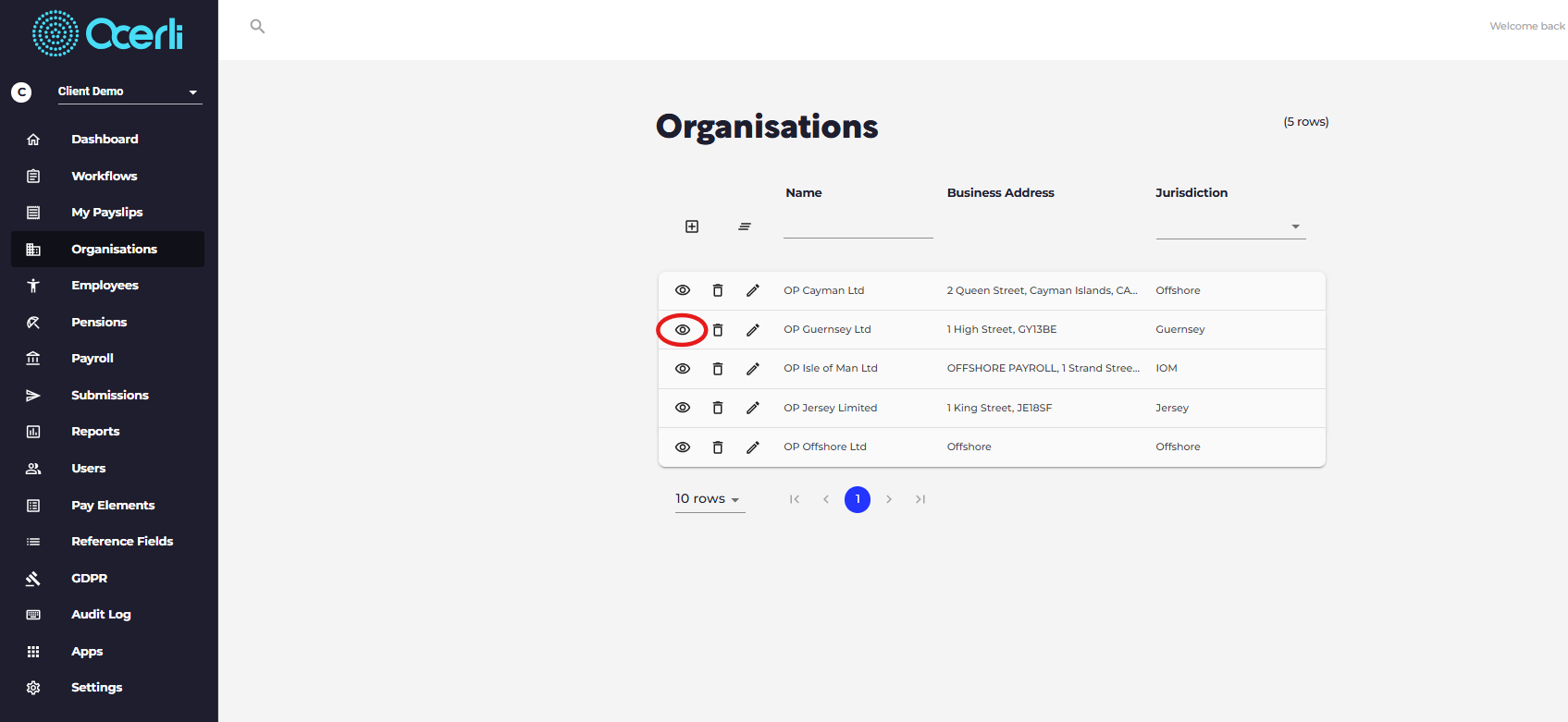
Task: Open the 10 rows page size dropdown
Action: click(709, 499)
